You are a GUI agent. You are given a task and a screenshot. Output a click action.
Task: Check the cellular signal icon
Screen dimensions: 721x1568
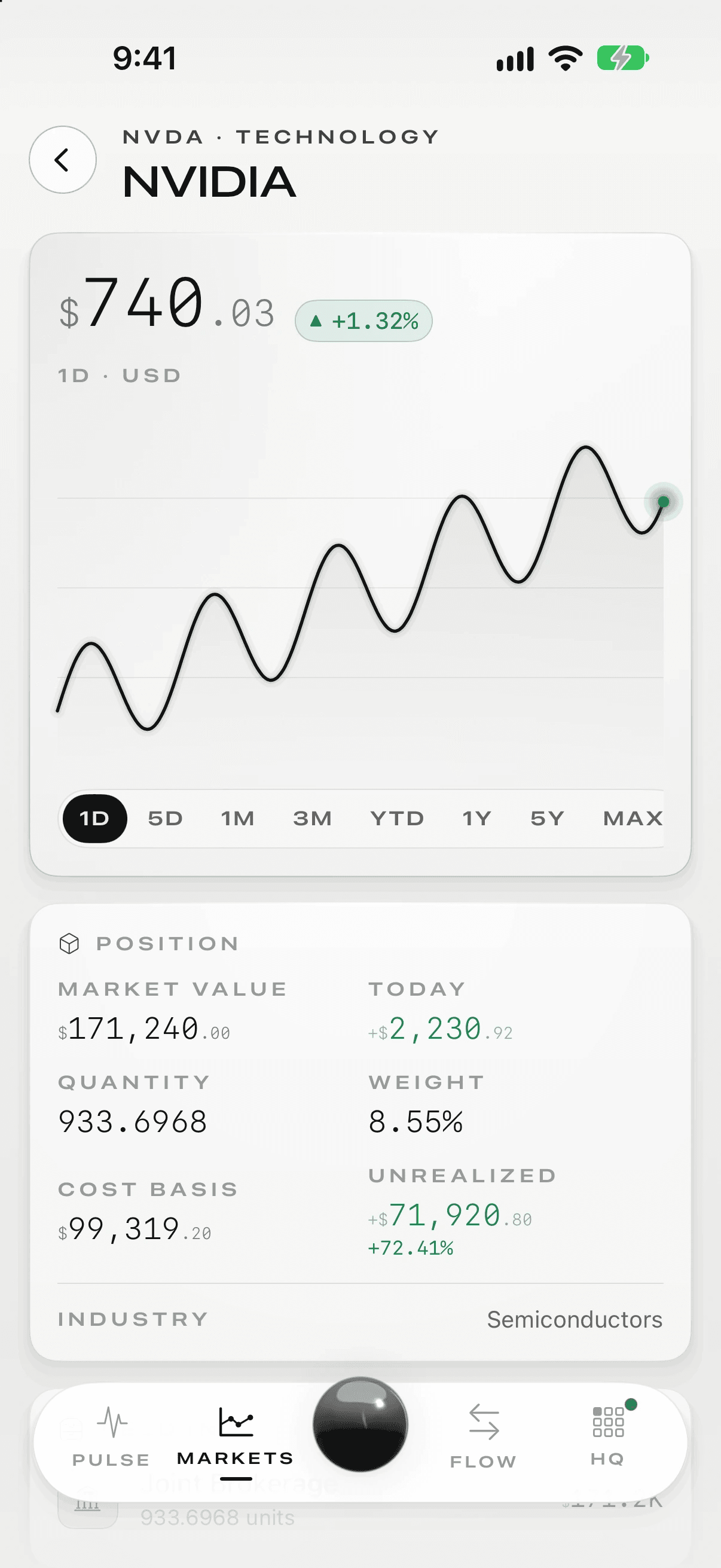click(515, 59)
